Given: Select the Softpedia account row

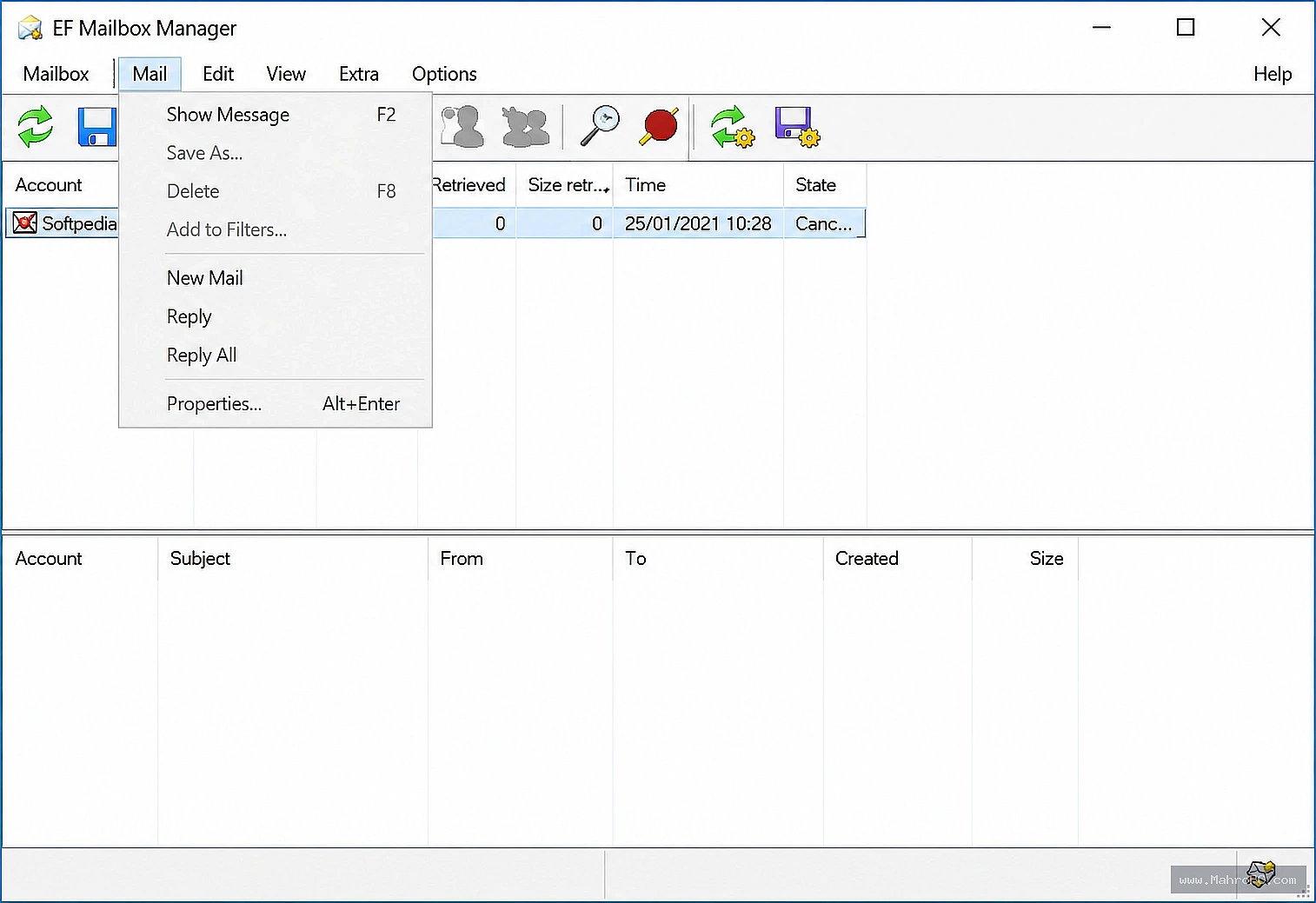Looking at the screenshot, I should click(x=435, y=223).
